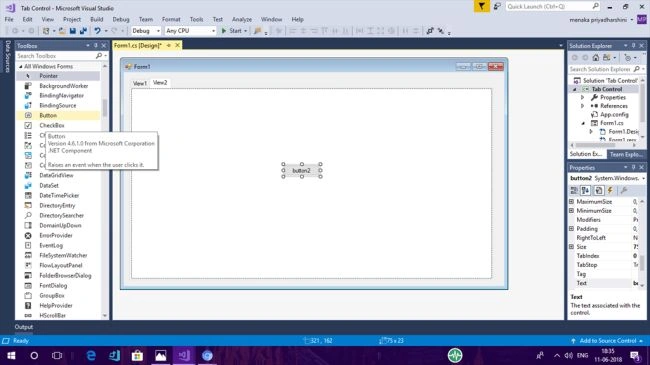
Task: Select the FolderBrowserDialog toolbox item
Action: pyautogui.click(x=58, y=275)
